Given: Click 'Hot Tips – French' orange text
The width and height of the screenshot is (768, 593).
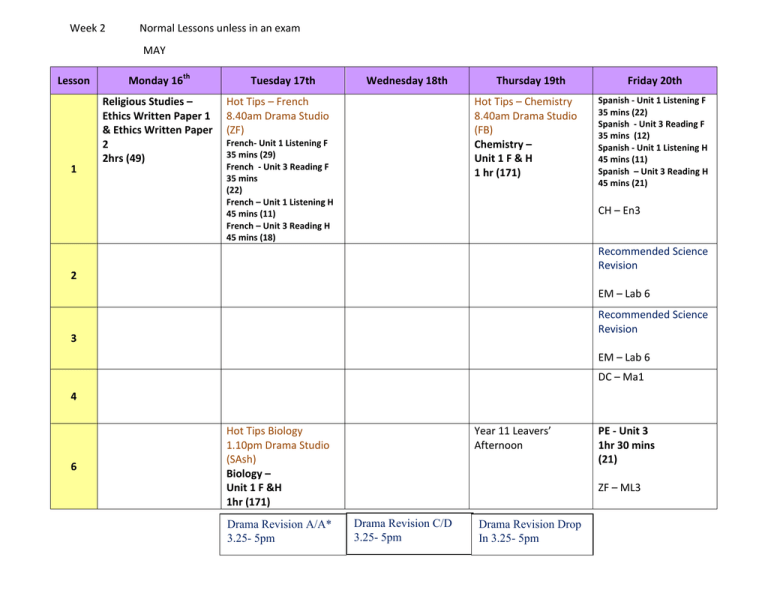Looking at the screenshot, I should click(x=267, y=102).
